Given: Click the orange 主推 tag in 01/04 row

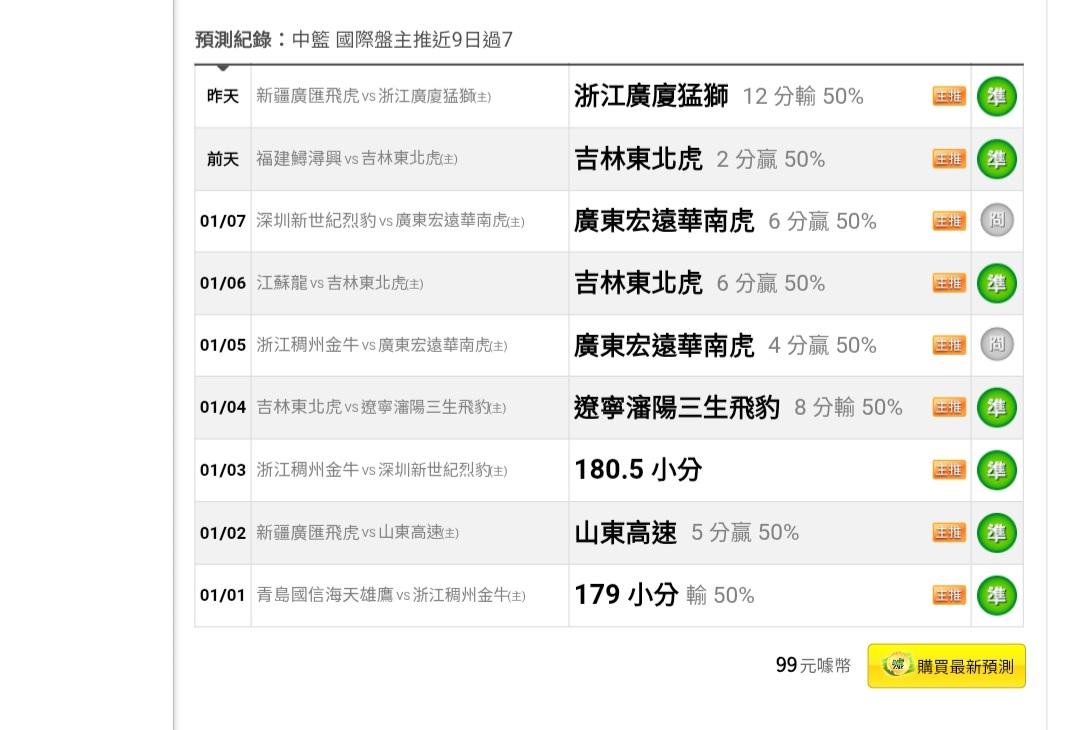Looking at the screenshot, I should point(949,408).
